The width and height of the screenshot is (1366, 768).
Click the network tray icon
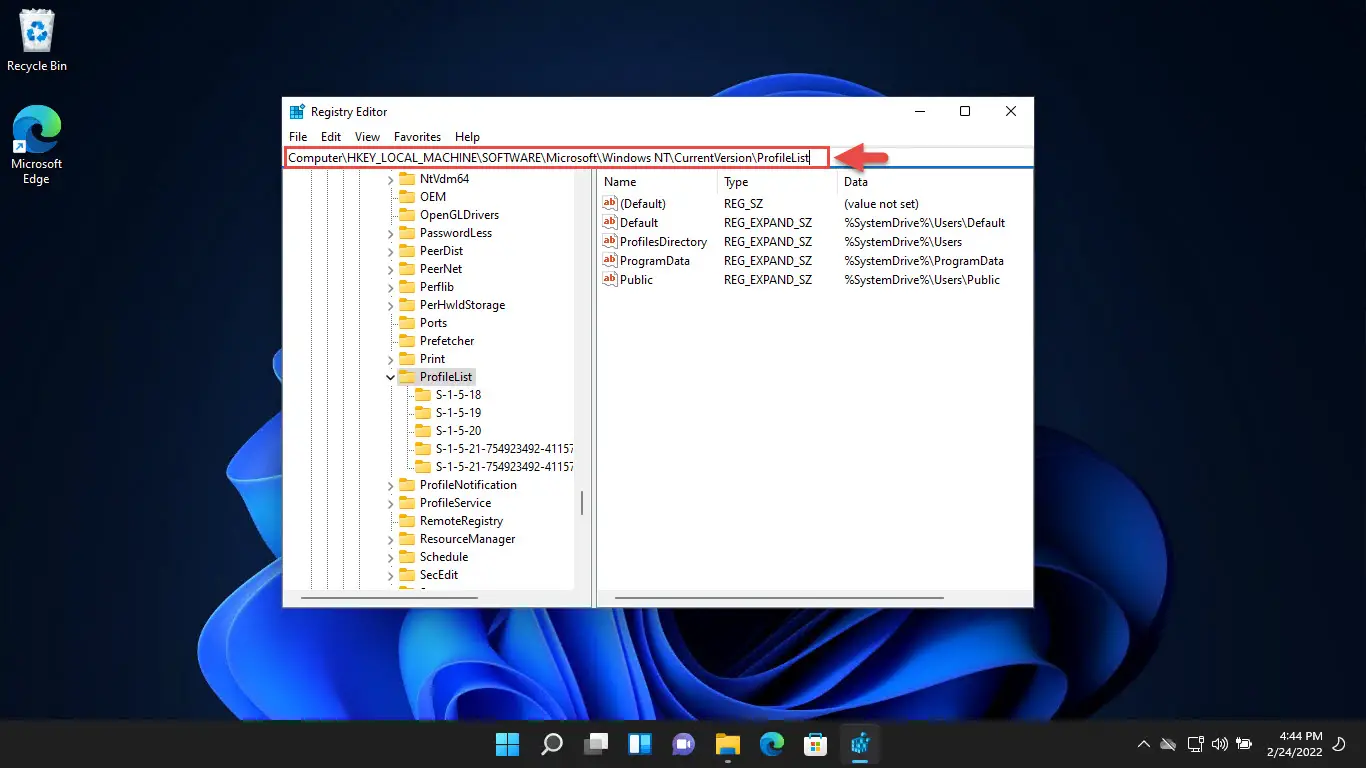point(1195,744)
